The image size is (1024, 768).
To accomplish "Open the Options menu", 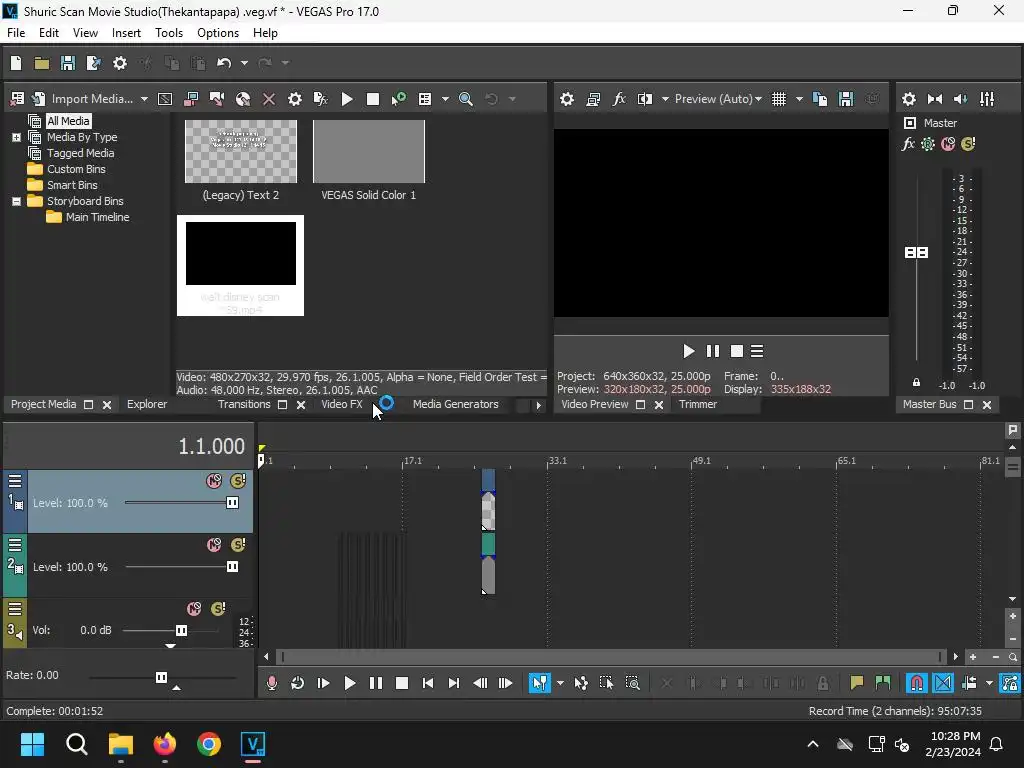I will click(x=217, y=33).
